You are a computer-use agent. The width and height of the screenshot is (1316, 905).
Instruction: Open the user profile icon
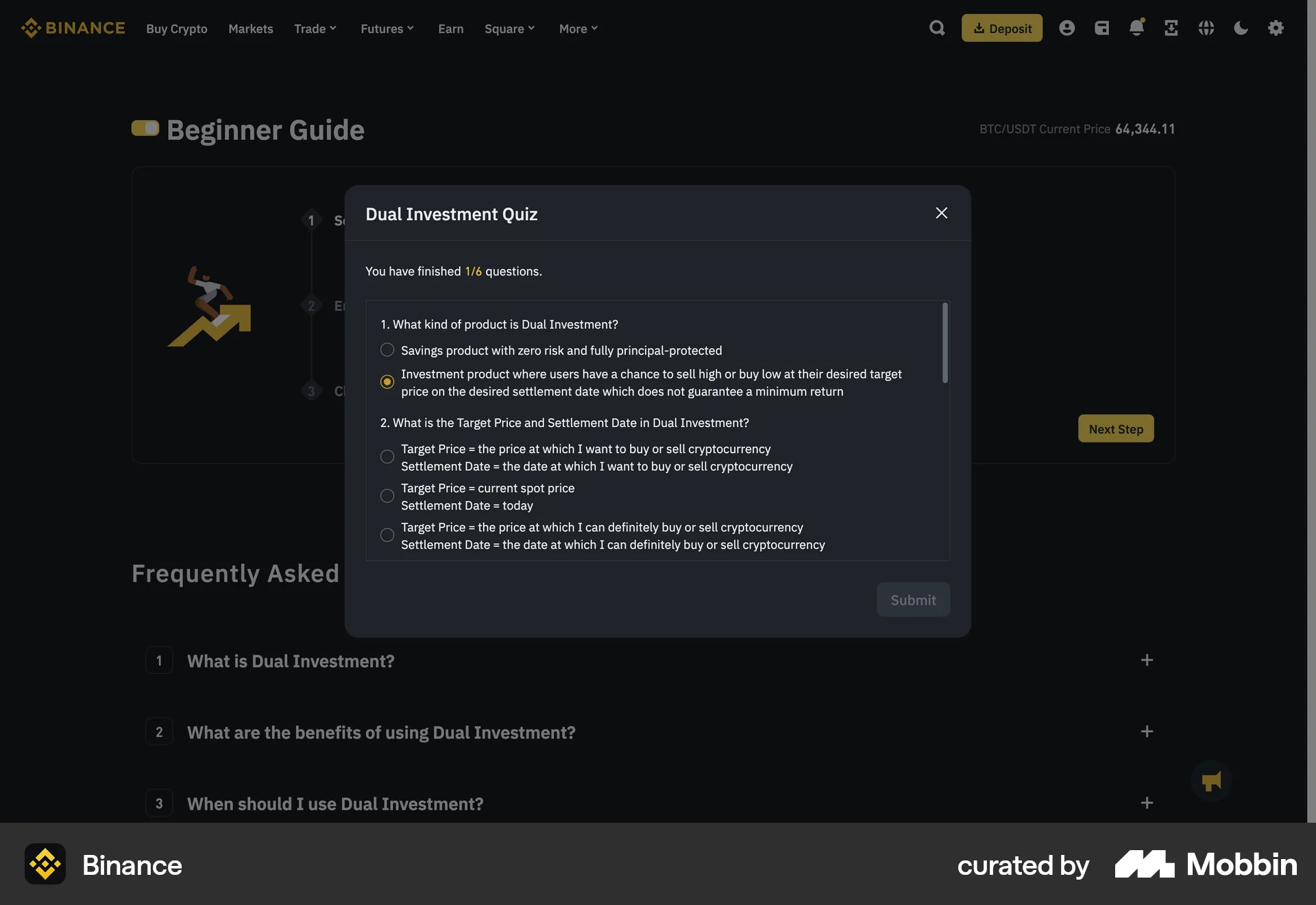click(x=1067, y=28)
